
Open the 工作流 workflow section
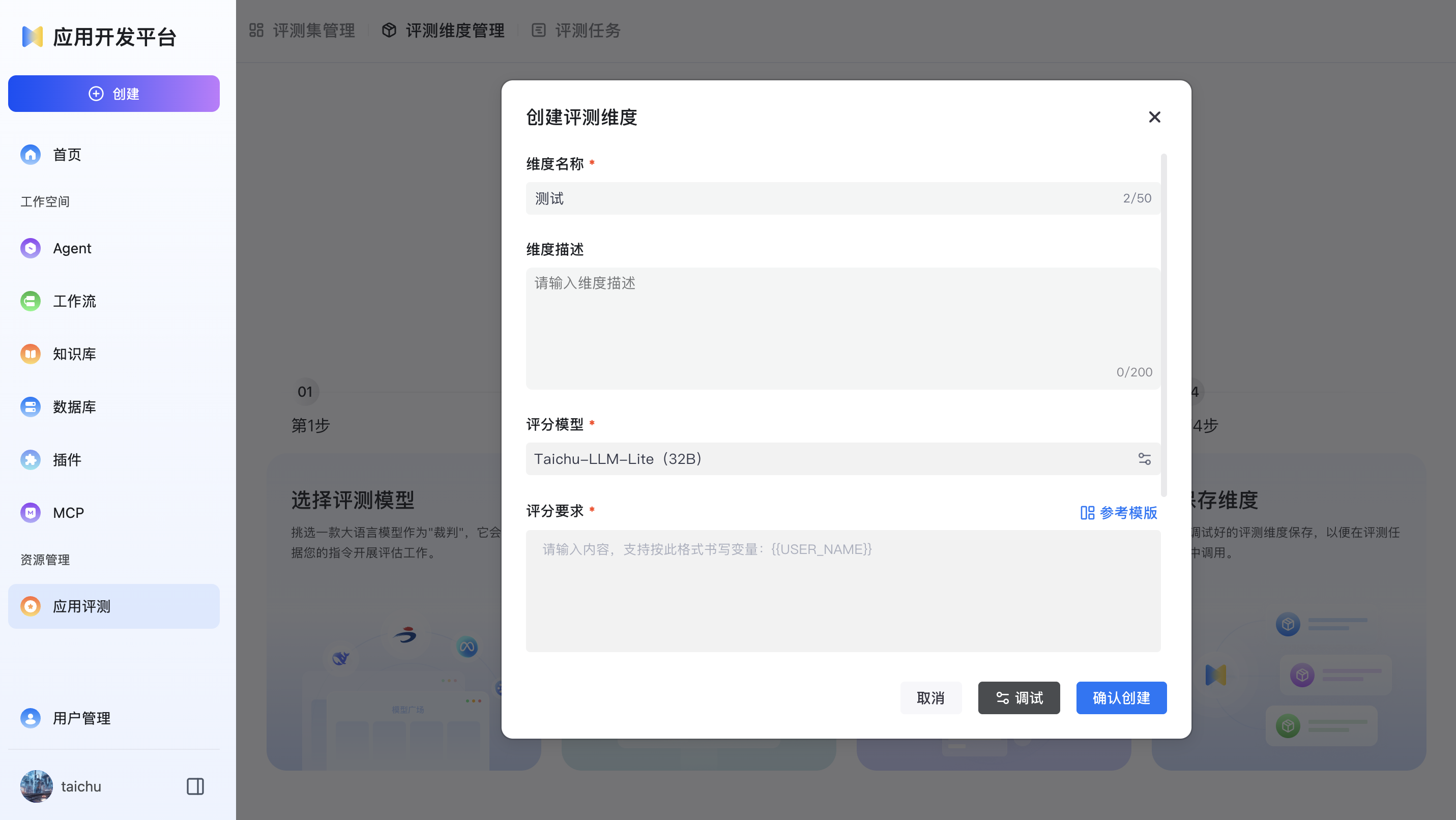(74, 301)
